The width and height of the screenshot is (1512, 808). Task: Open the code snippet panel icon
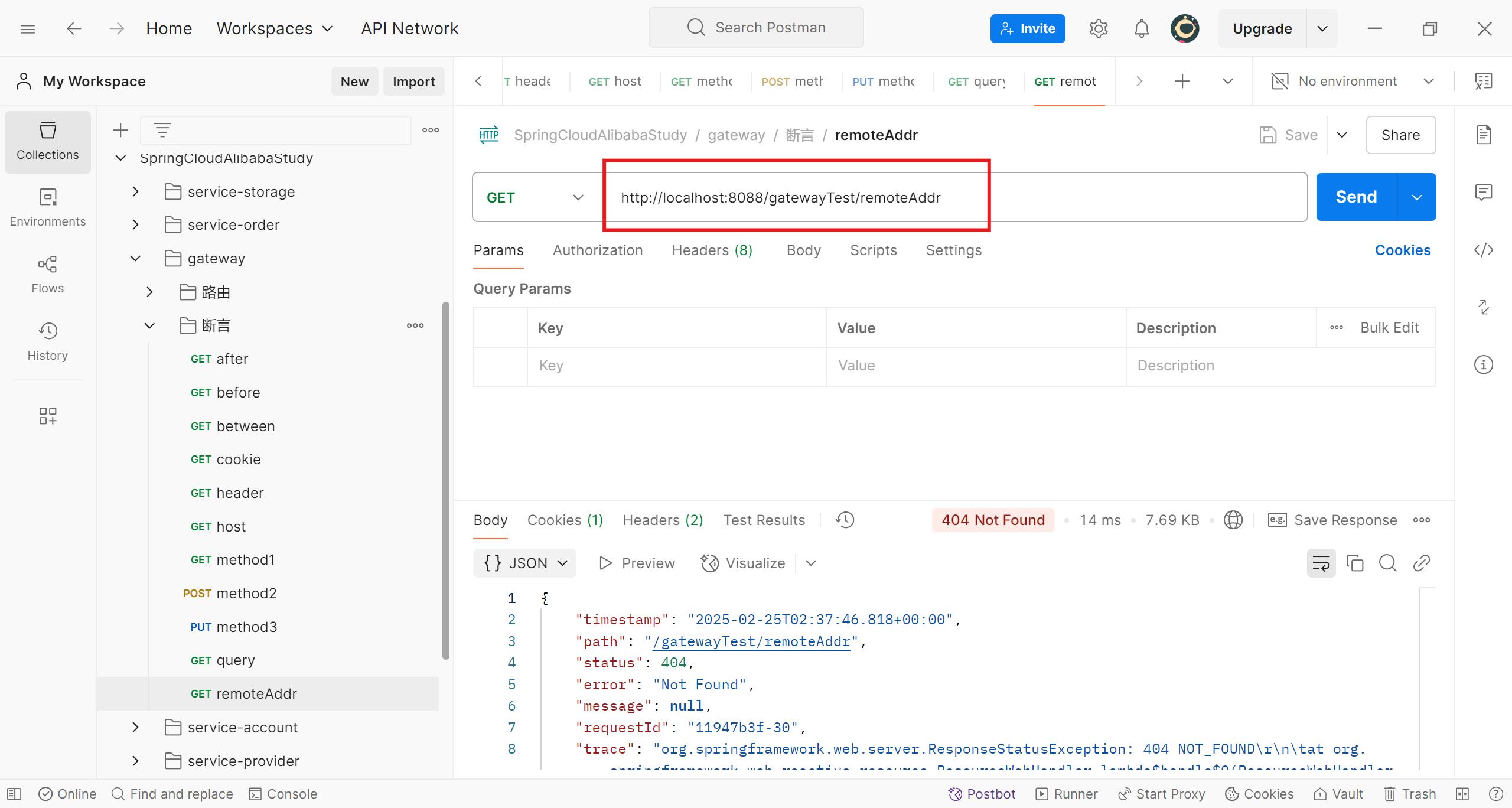point(1483,250)
